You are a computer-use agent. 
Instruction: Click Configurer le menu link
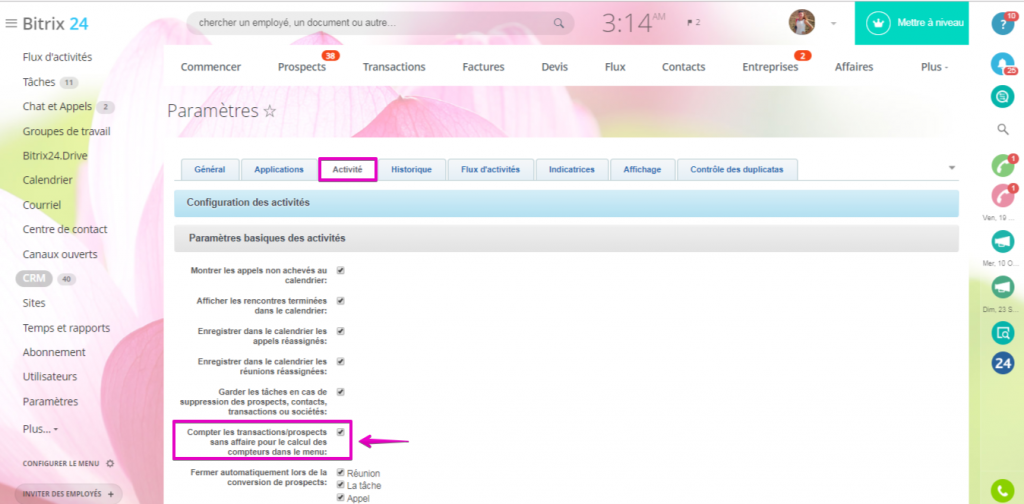point(61,464)
